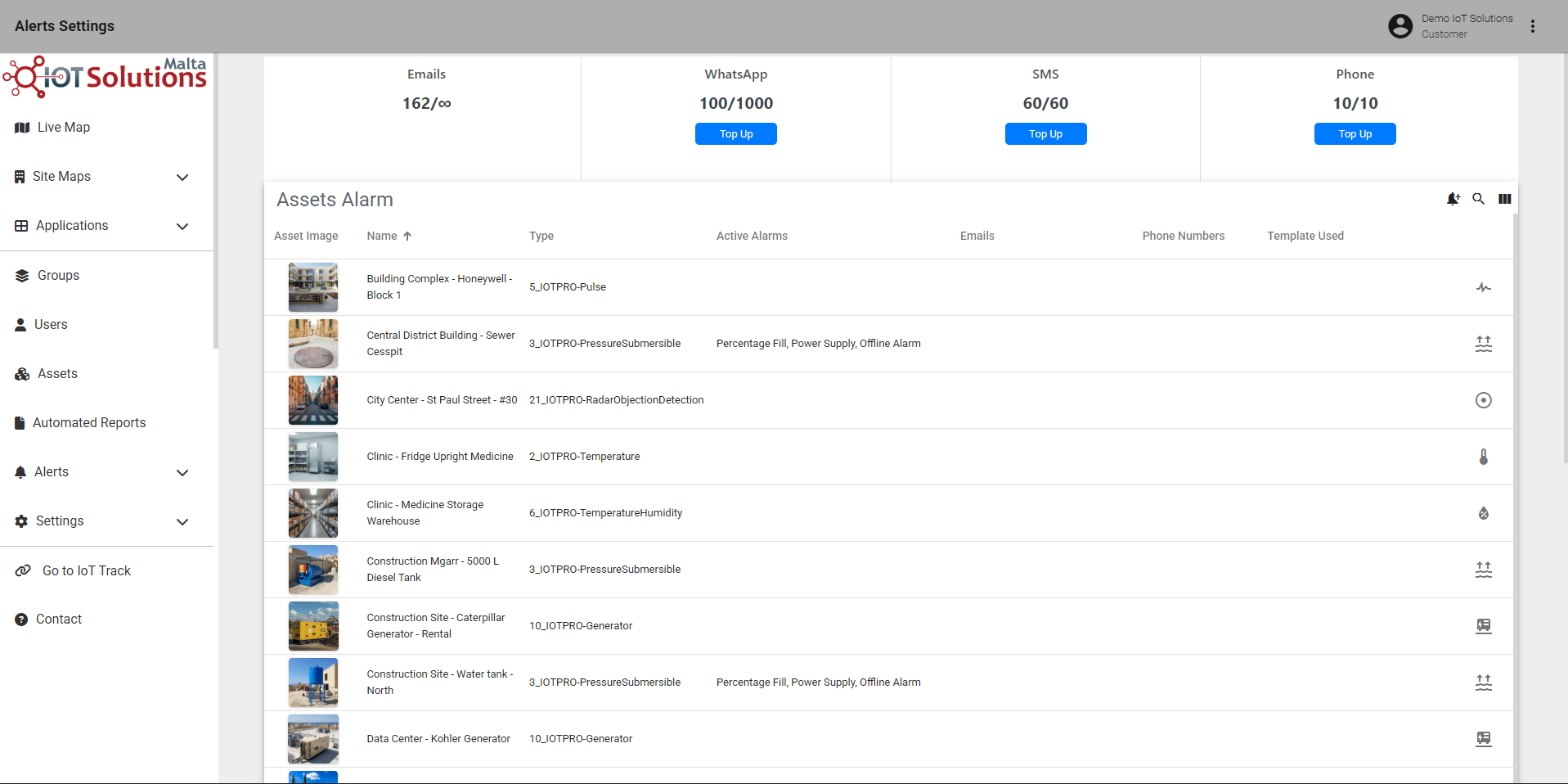Screen dimensions: 1568x784
Task: Open Assets page
Action: (x=57, y=374)
